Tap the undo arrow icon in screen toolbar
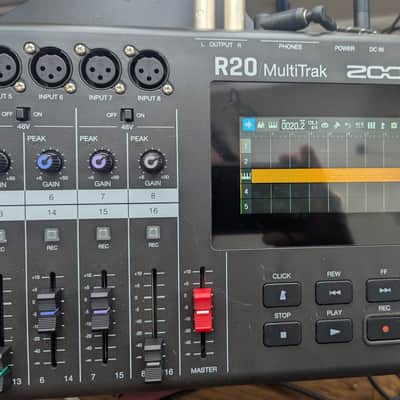 coord(348,125)
